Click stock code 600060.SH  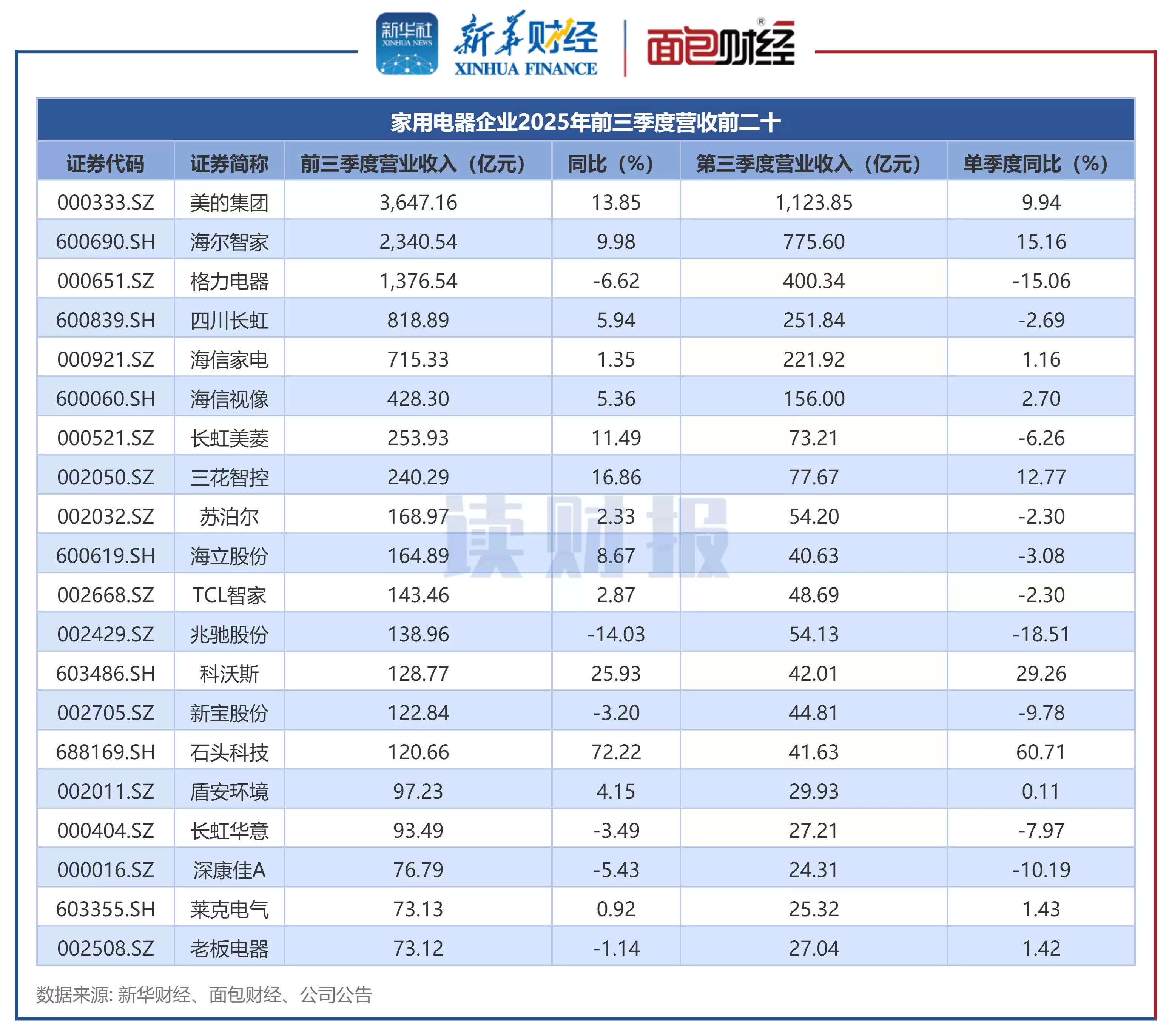[x=105, y=398]
